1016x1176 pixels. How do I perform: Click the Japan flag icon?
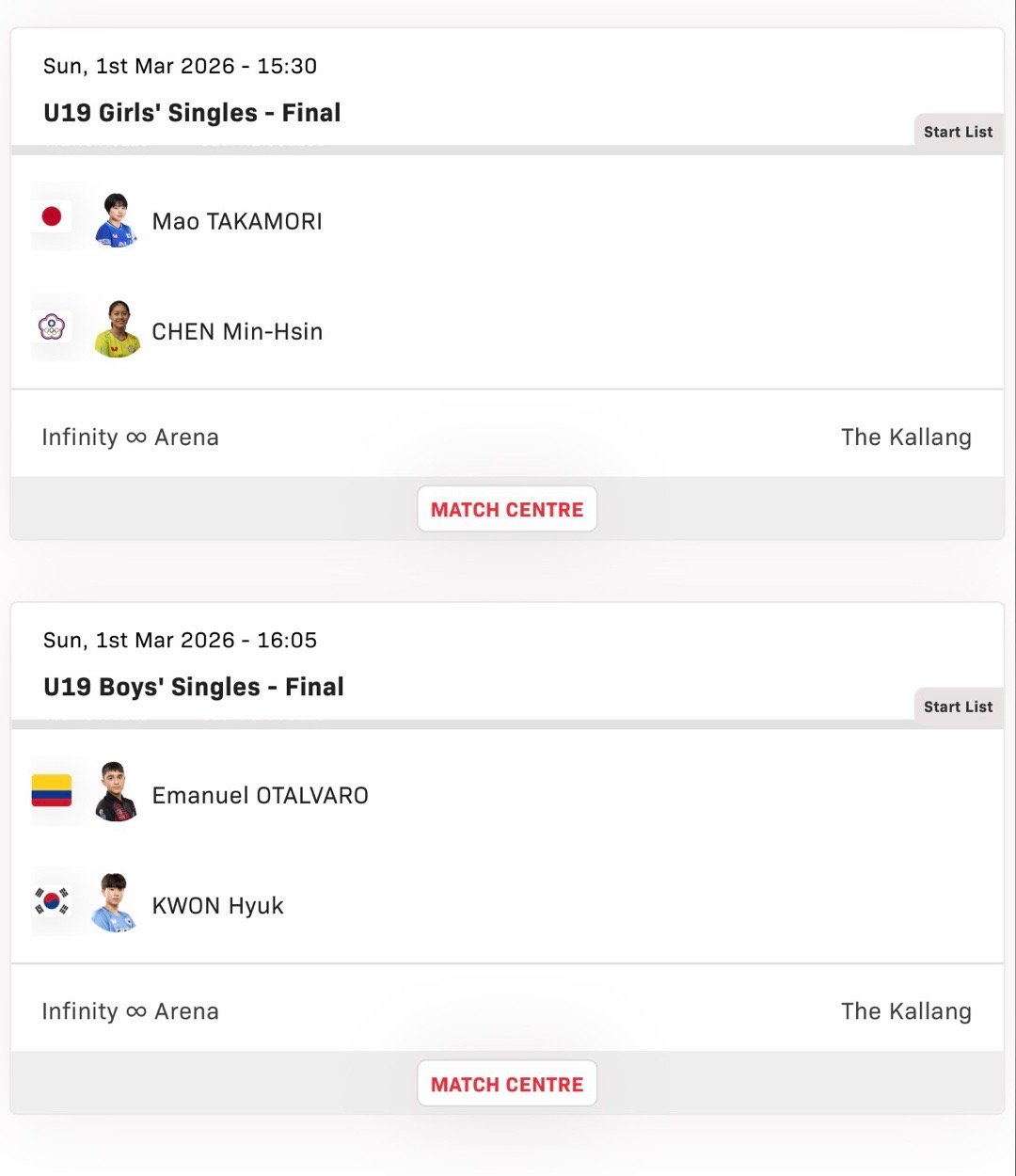click(x=52, y=217)
